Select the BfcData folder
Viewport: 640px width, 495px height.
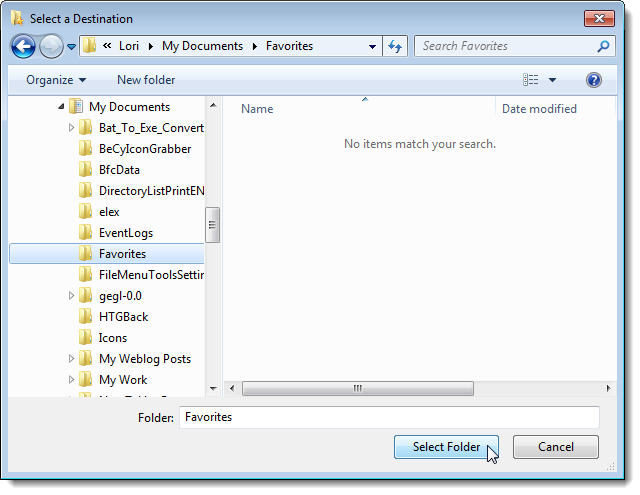(x=119, y=170)
